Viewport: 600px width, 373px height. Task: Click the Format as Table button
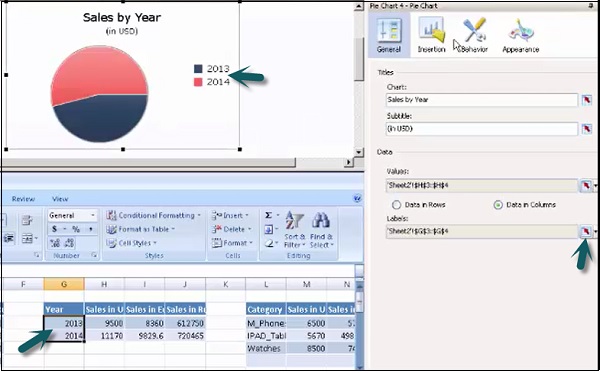pos(140,229)
